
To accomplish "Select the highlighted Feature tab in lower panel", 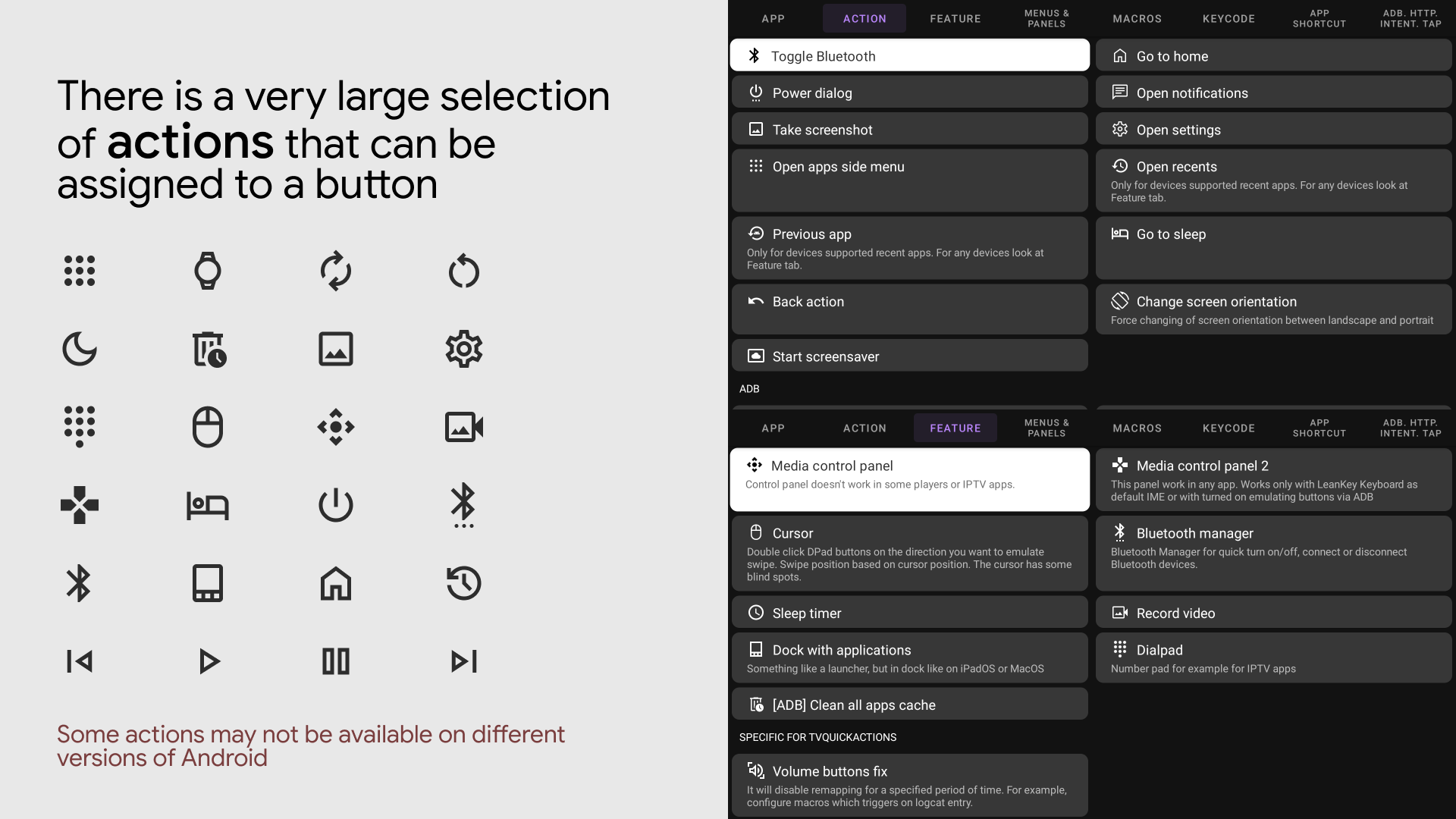I will (x=955, y=428).
